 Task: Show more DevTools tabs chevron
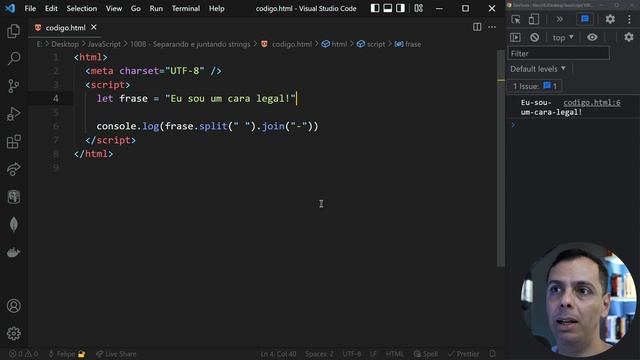(560, 19)
